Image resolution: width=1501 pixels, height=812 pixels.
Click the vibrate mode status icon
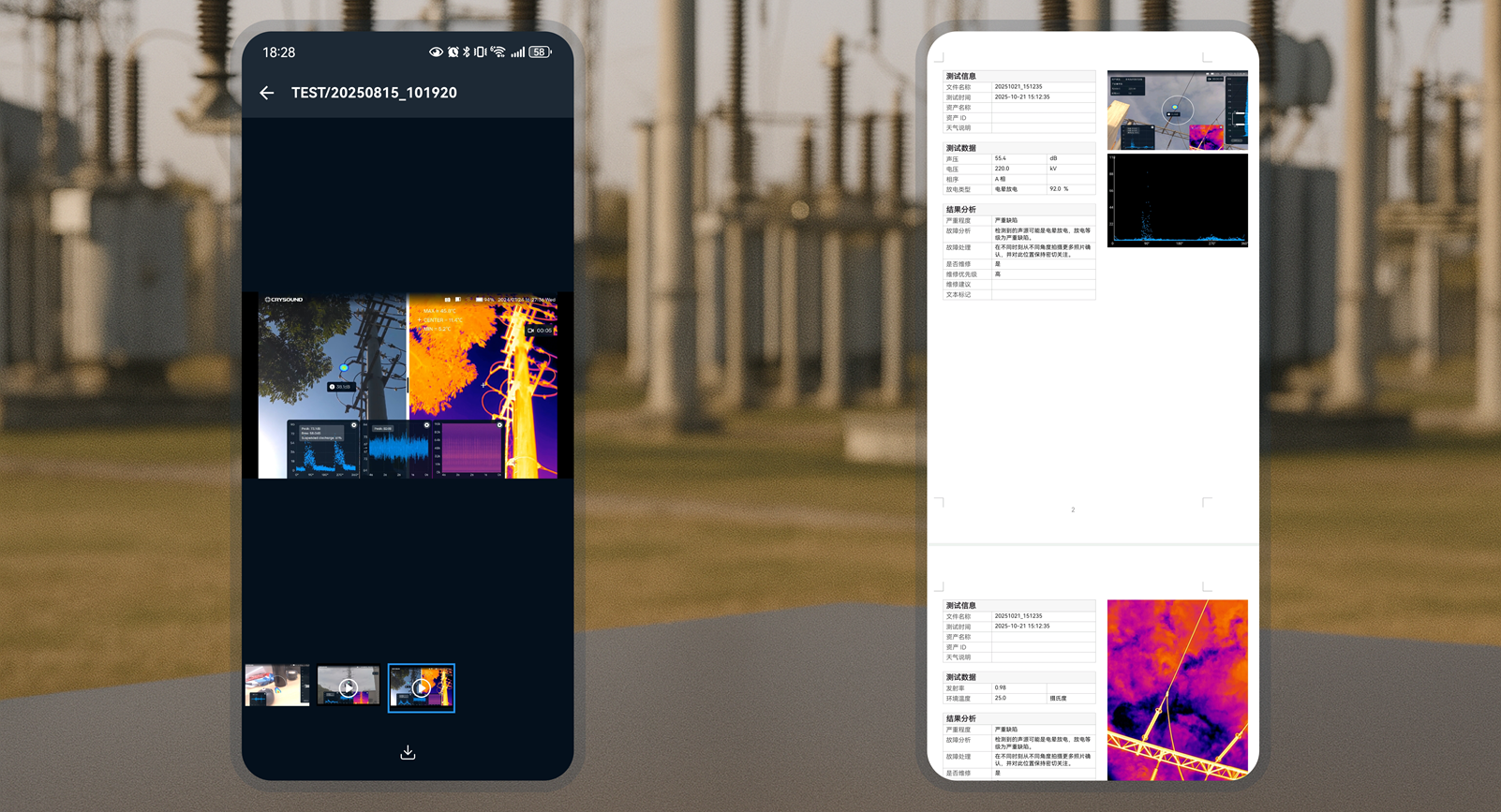point(481,52)
